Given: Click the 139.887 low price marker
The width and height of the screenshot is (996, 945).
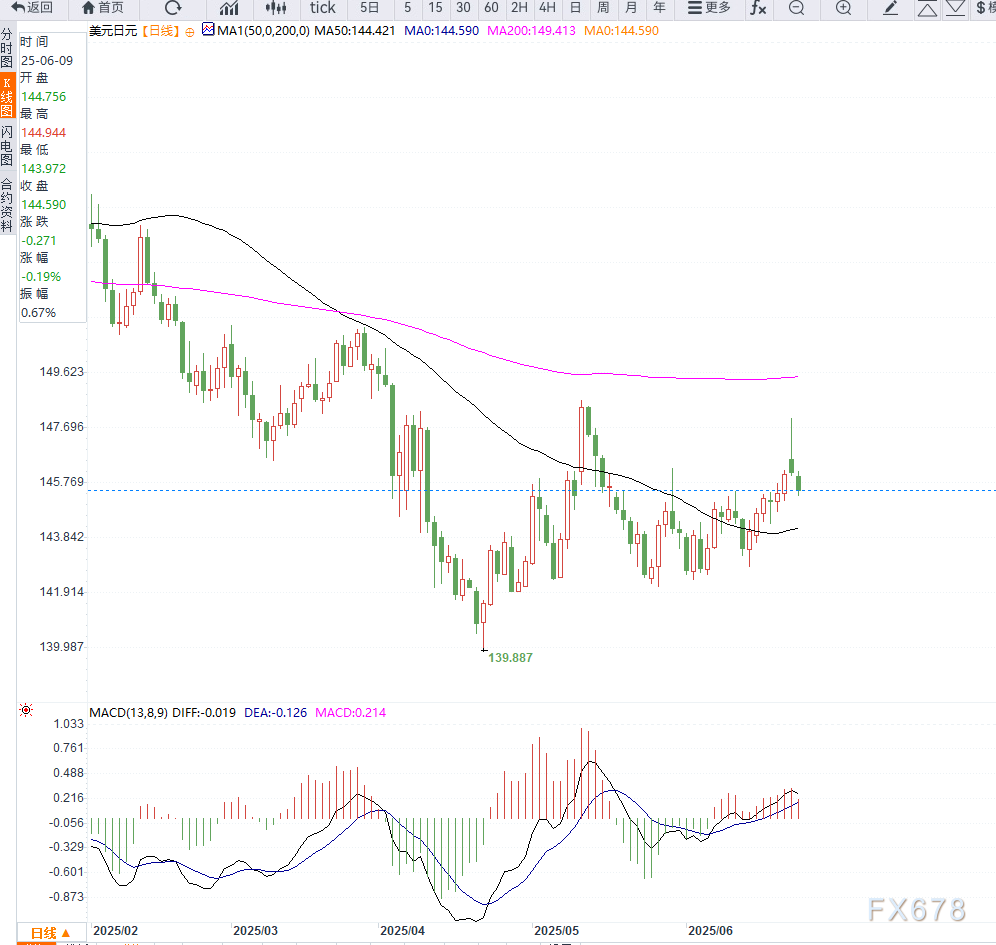Looking at the screenshot, I should pos(510,658).
